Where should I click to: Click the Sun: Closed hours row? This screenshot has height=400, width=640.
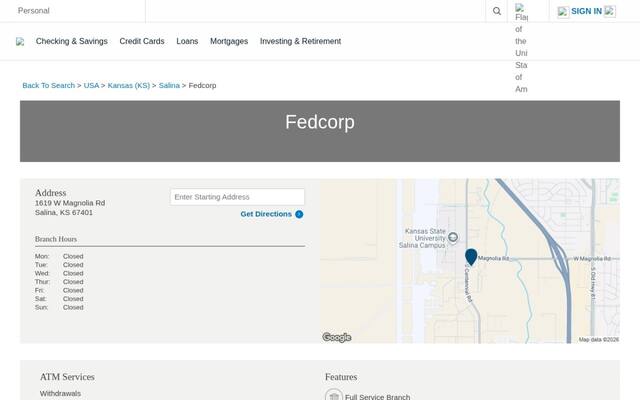click(x=59, y=307)
